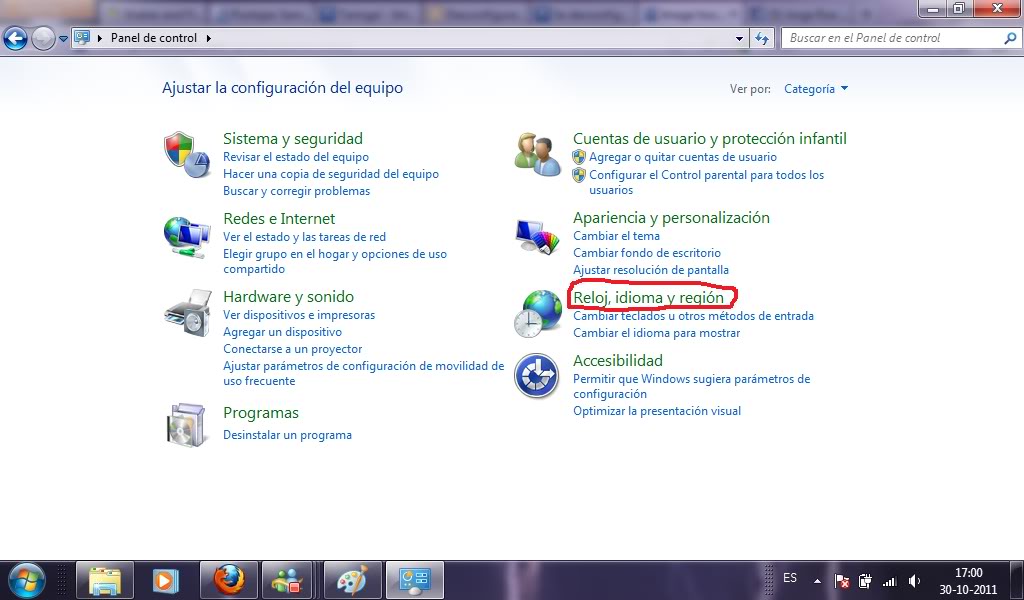Expand the arrow after Panel de control breadcrumb
1024x600 pixels.
click(x=209, y=38)
